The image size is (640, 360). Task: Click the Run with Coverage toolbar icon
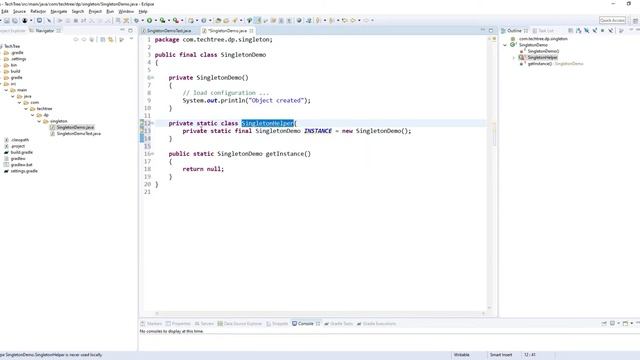tap(162, 20)
